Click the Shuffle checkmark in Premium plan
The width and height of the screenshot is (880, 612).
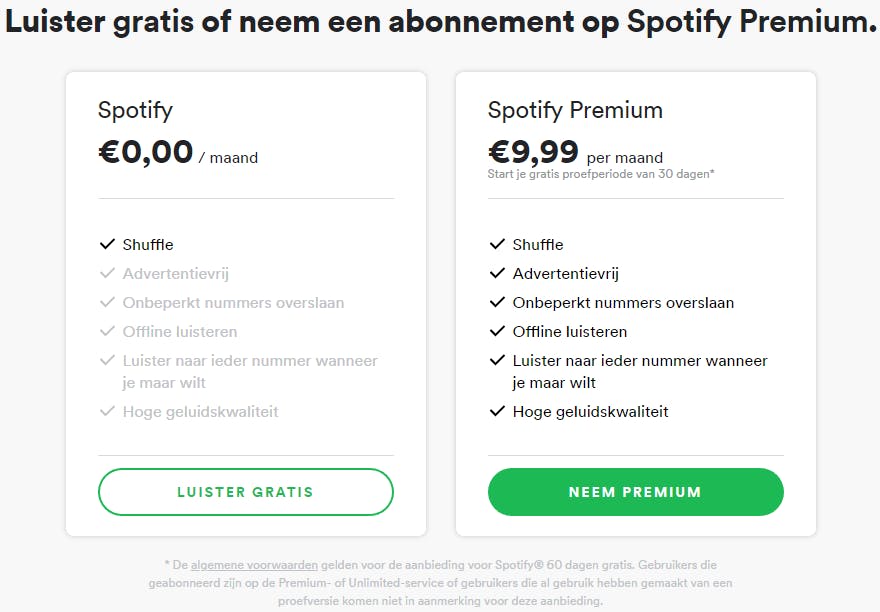coord(497,245)
